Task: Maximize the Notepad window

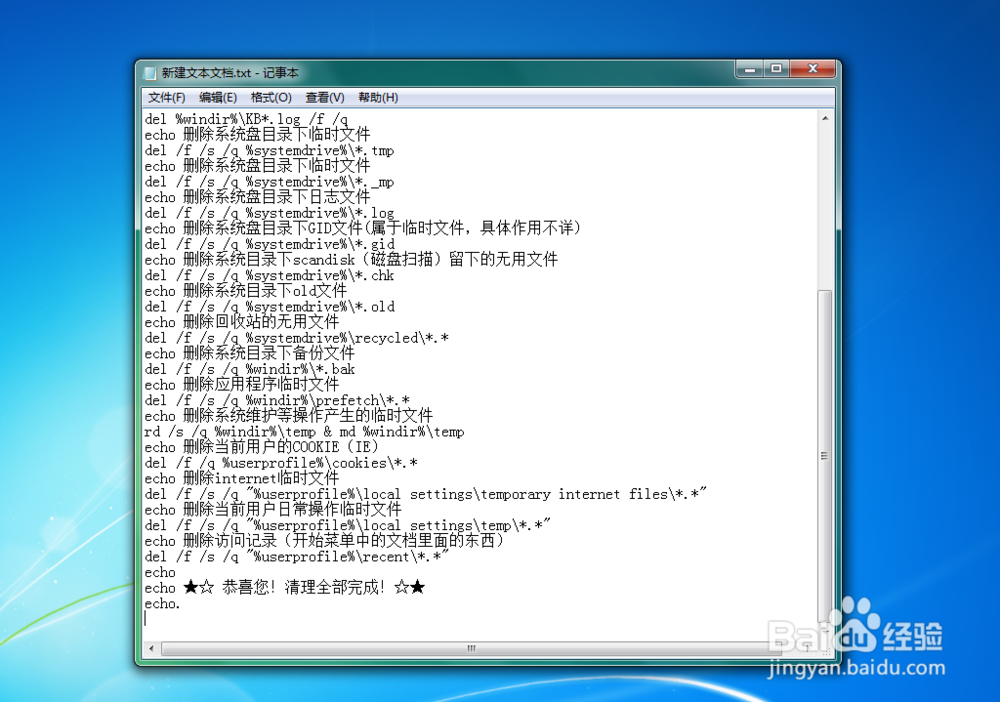Action: 776,69
